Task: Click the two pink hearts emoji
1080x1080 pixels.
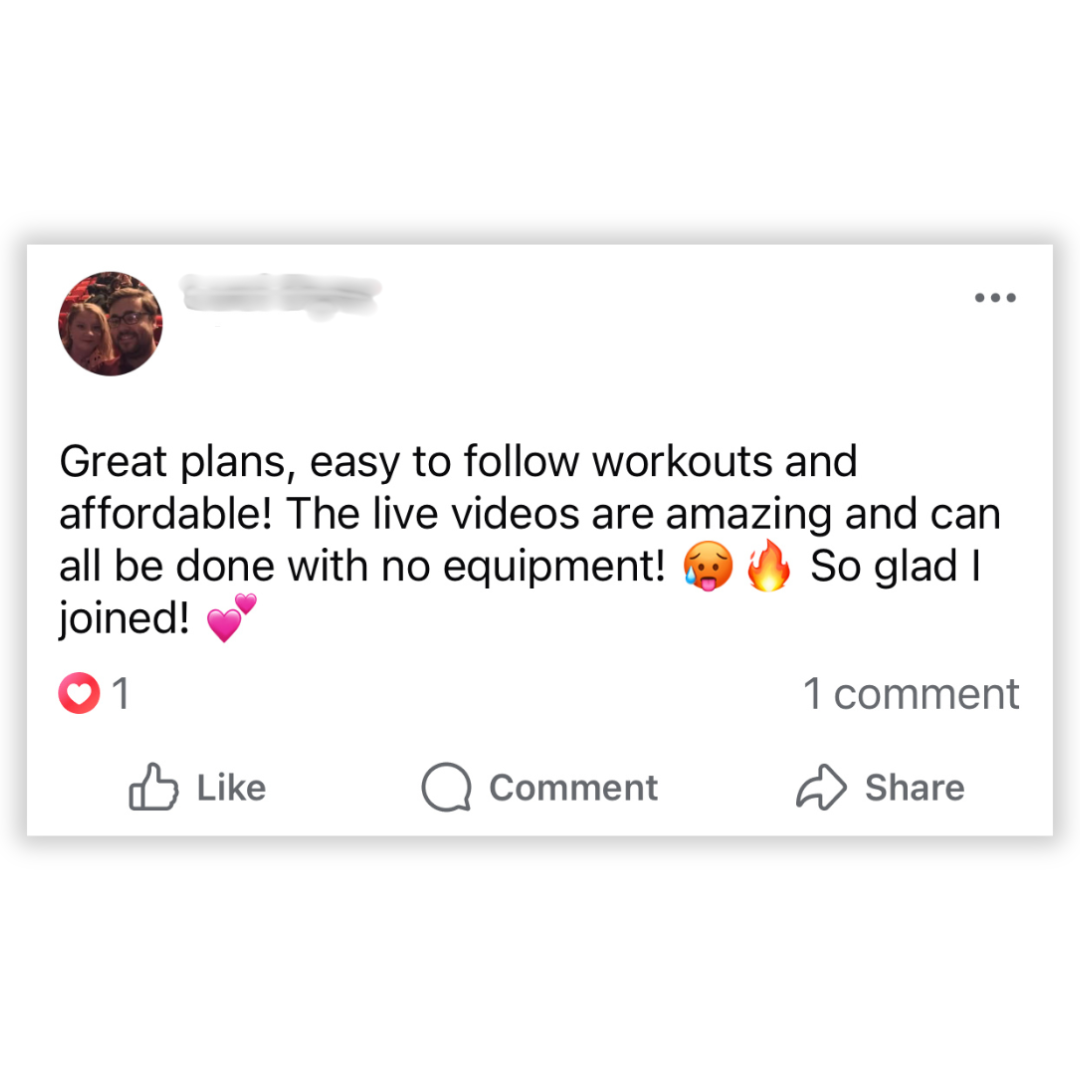Action: coord(231,617)
